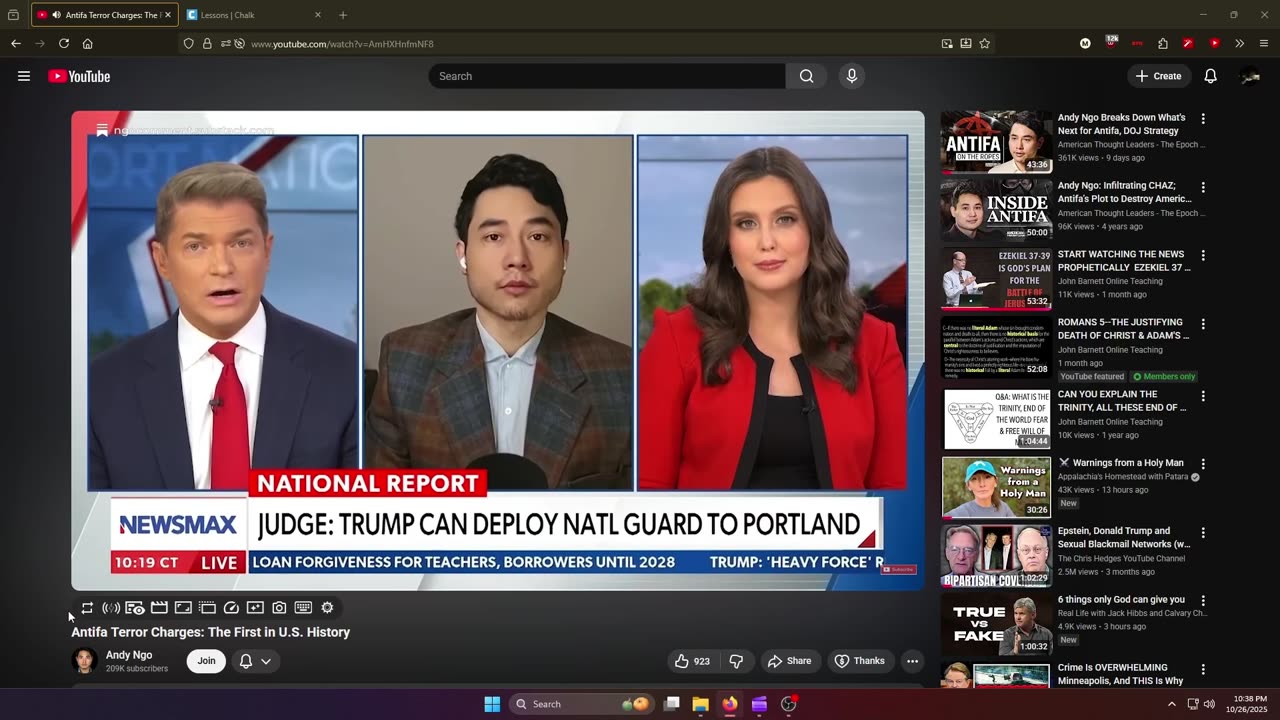This screenshot has width=1280, height=720.
Task: Go to YouTube home via the logo
Action: 79,76
